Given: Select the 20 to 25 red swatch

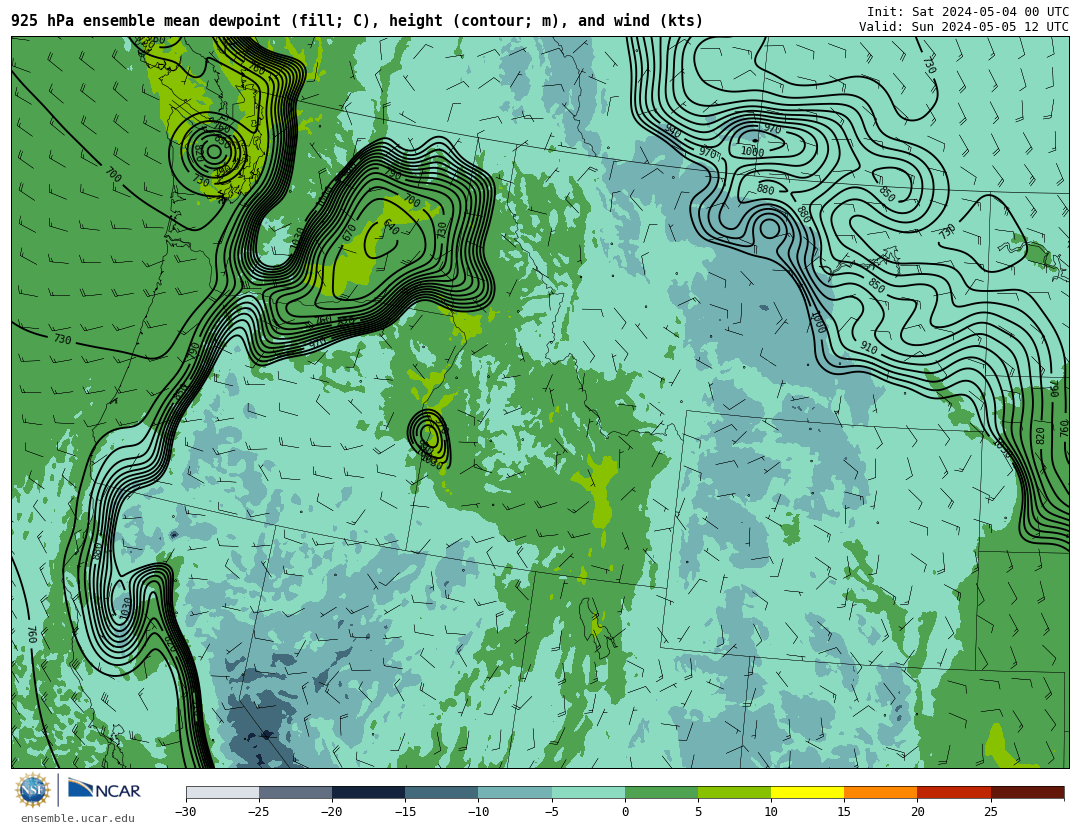Looking at the screenshot, I should (954, 792).
